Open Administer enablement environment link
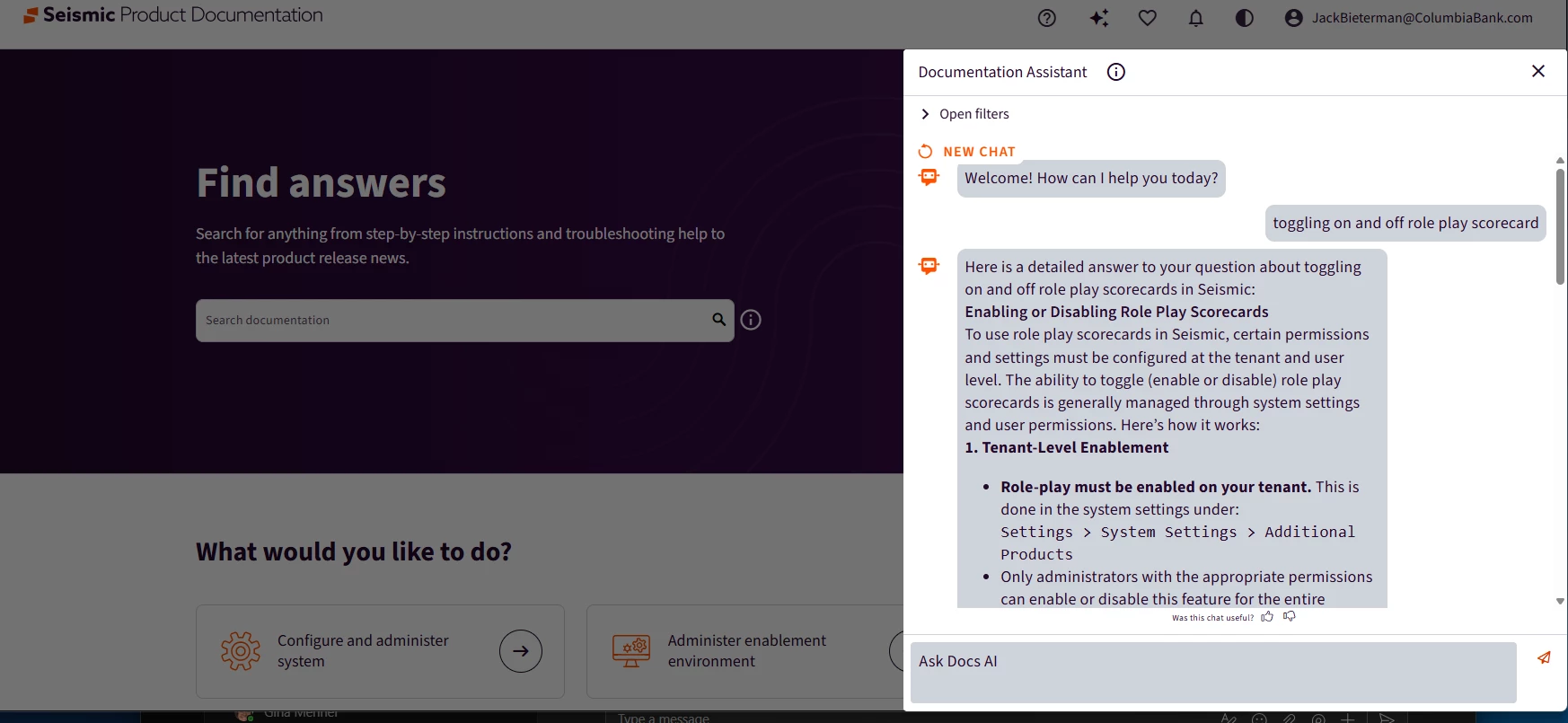 click(x=746, y=651)
